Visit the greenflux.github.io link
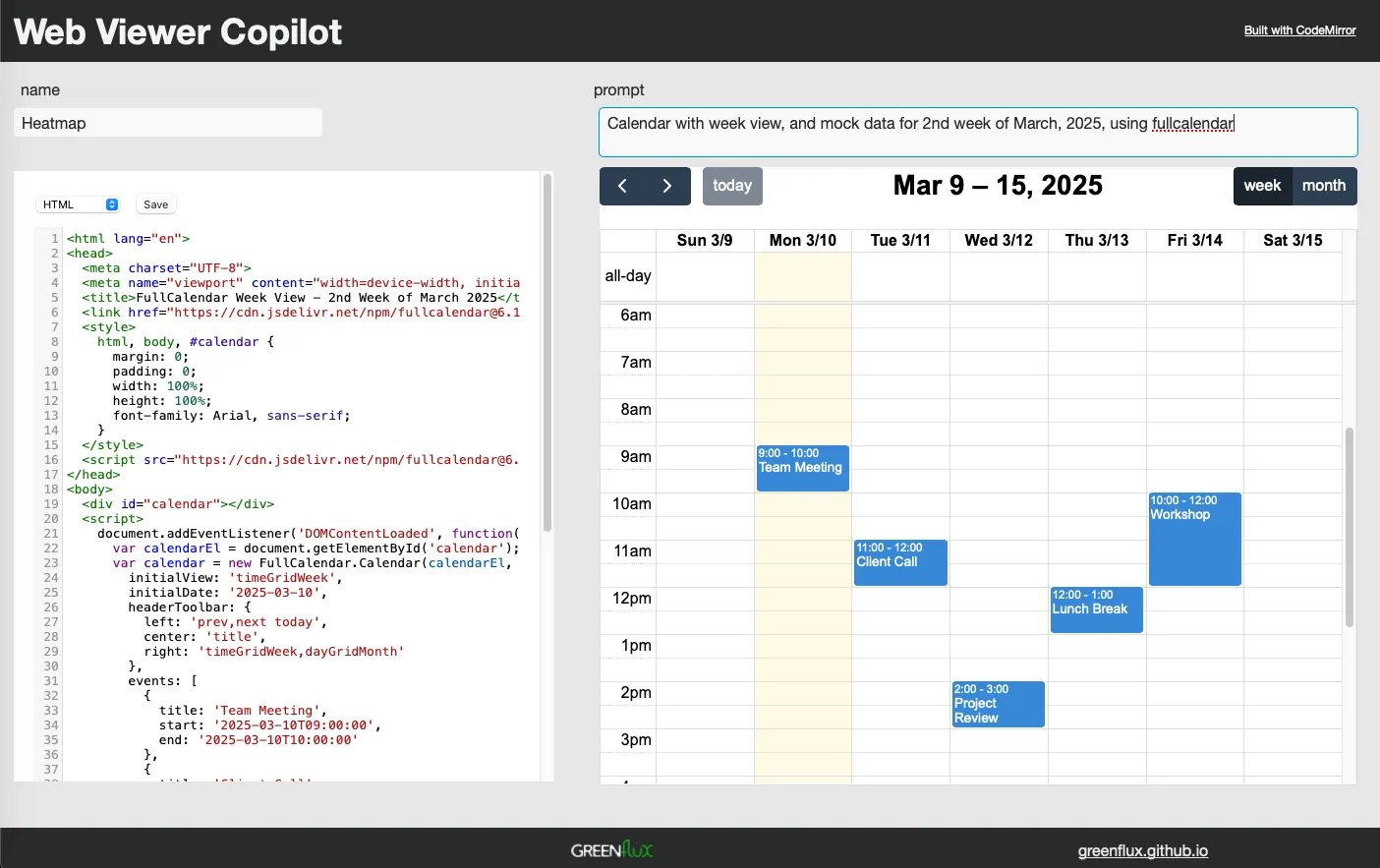1380x868 pixels. click(x=1142, y=850)
